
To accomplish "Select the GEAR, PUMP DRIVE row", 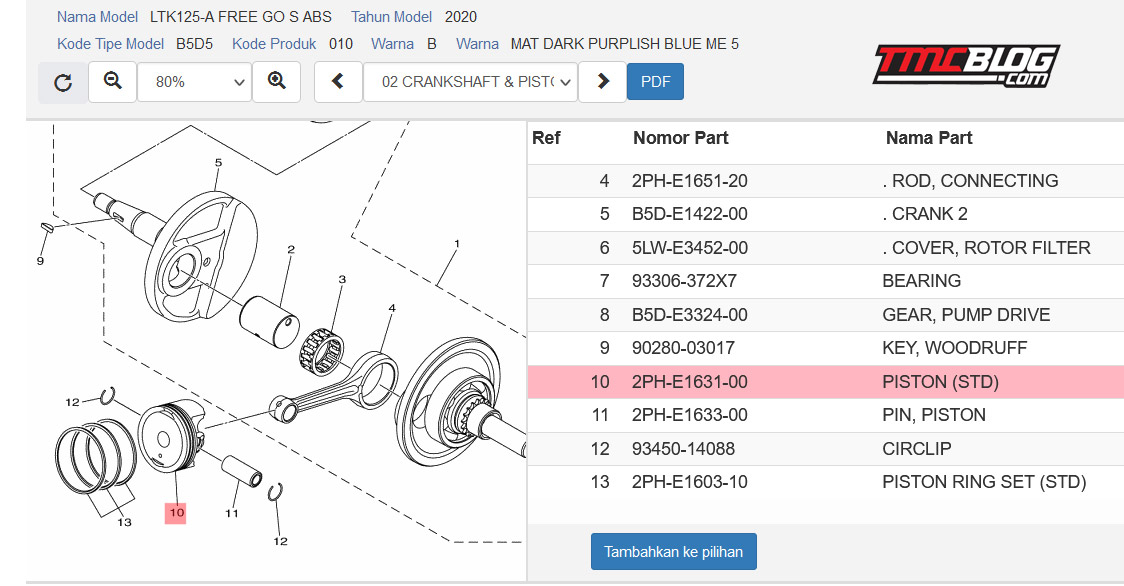I will pos(826,315).
